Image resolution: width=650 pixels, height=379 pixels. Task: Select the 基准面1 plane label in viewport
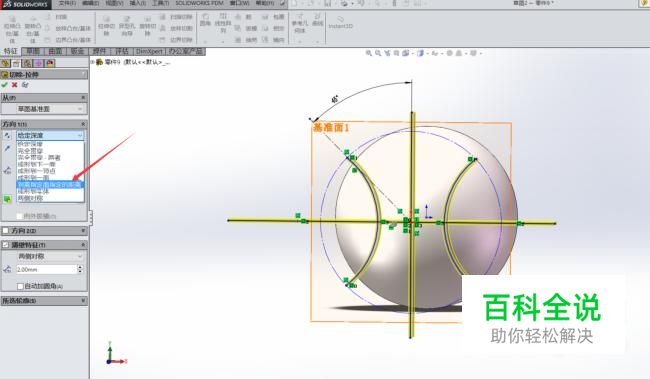331,127
